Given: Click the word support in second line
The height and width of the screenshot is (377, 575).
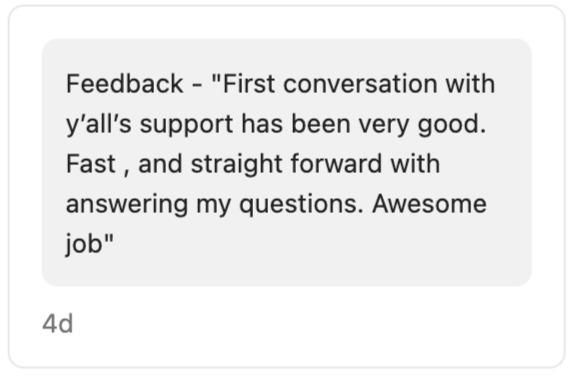Looking at the screenshot, I should click(x=186, y=125).
